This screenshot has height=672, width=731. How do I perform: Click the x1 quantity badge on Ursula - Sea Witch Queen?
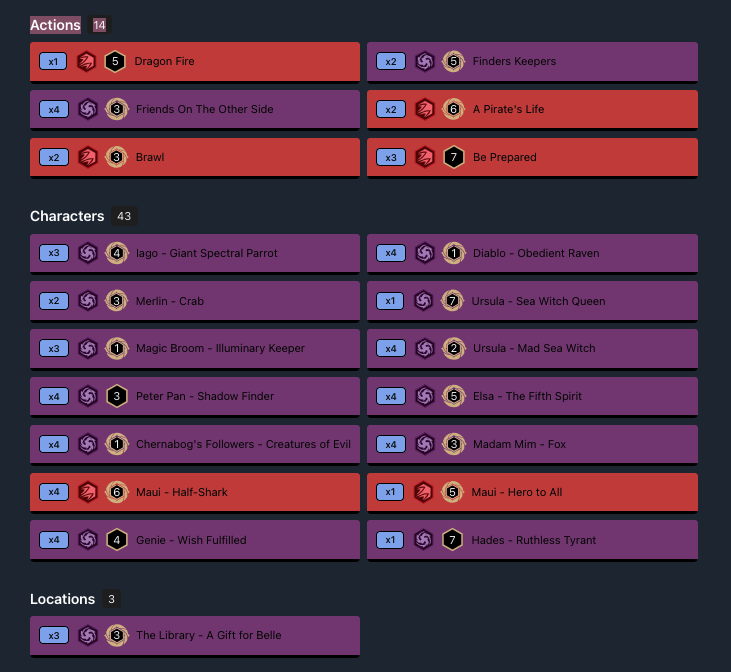[391, 301]
